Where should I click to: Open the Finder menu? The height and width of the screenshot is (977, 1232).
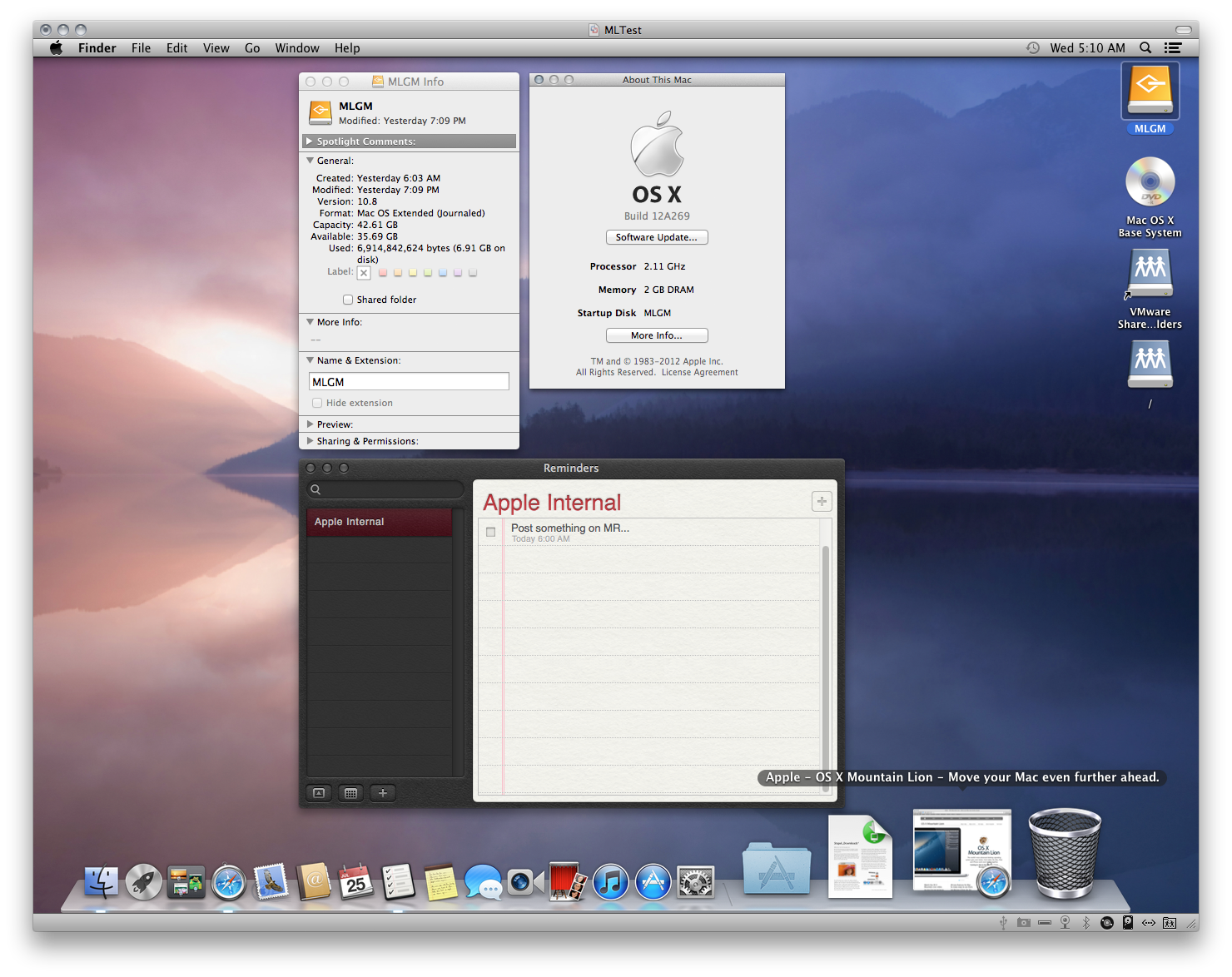(x=97, y=48)
